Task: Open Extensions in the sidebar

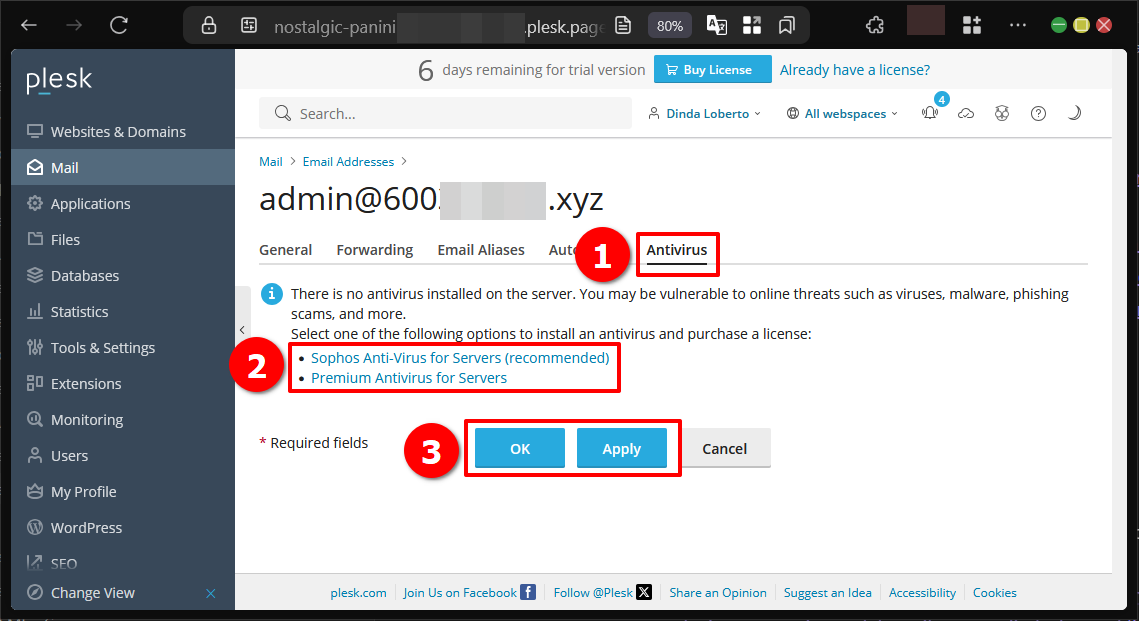Action: coord(86,384)
